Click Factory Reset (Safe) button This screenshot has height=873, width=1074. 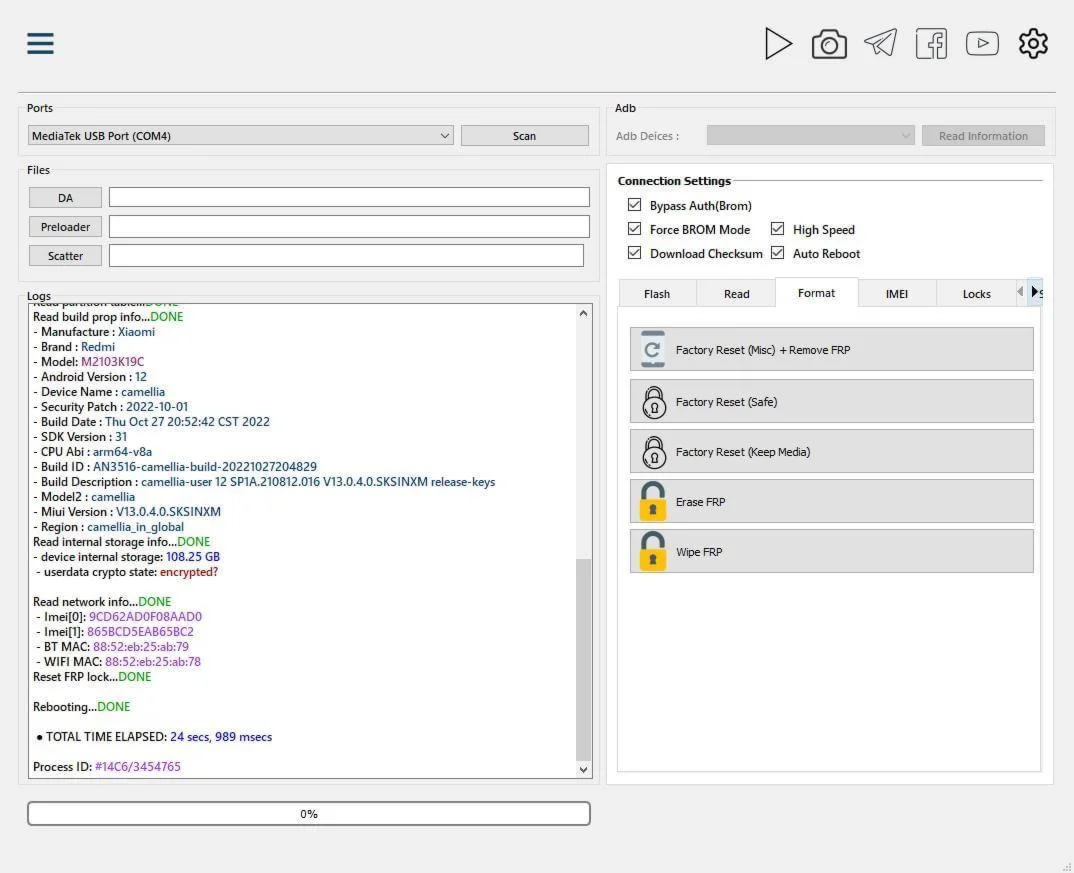tap(831, 401)
